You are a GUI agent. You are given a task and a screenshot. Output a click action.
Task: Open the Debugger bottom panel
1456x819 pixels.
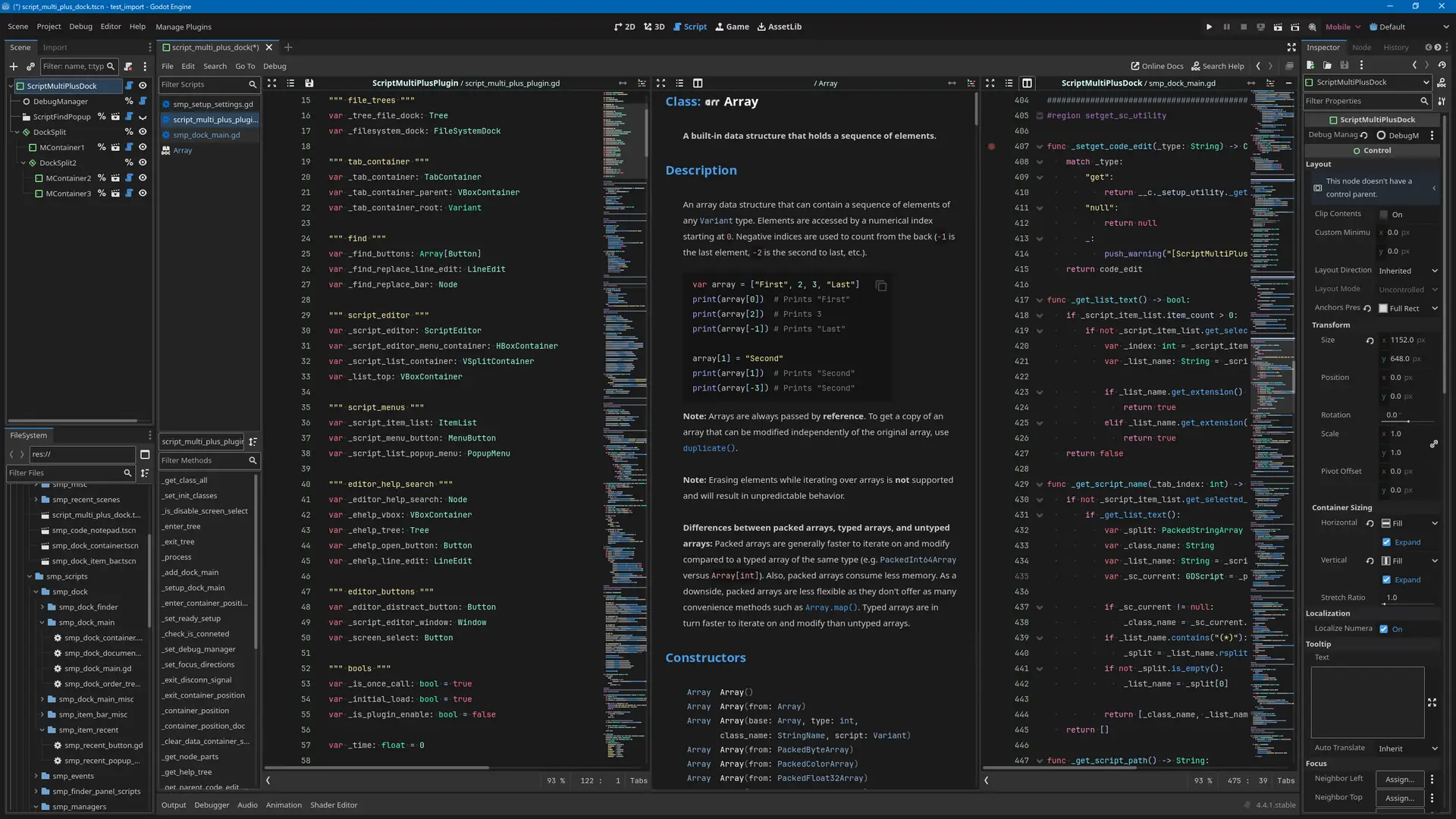212,805
